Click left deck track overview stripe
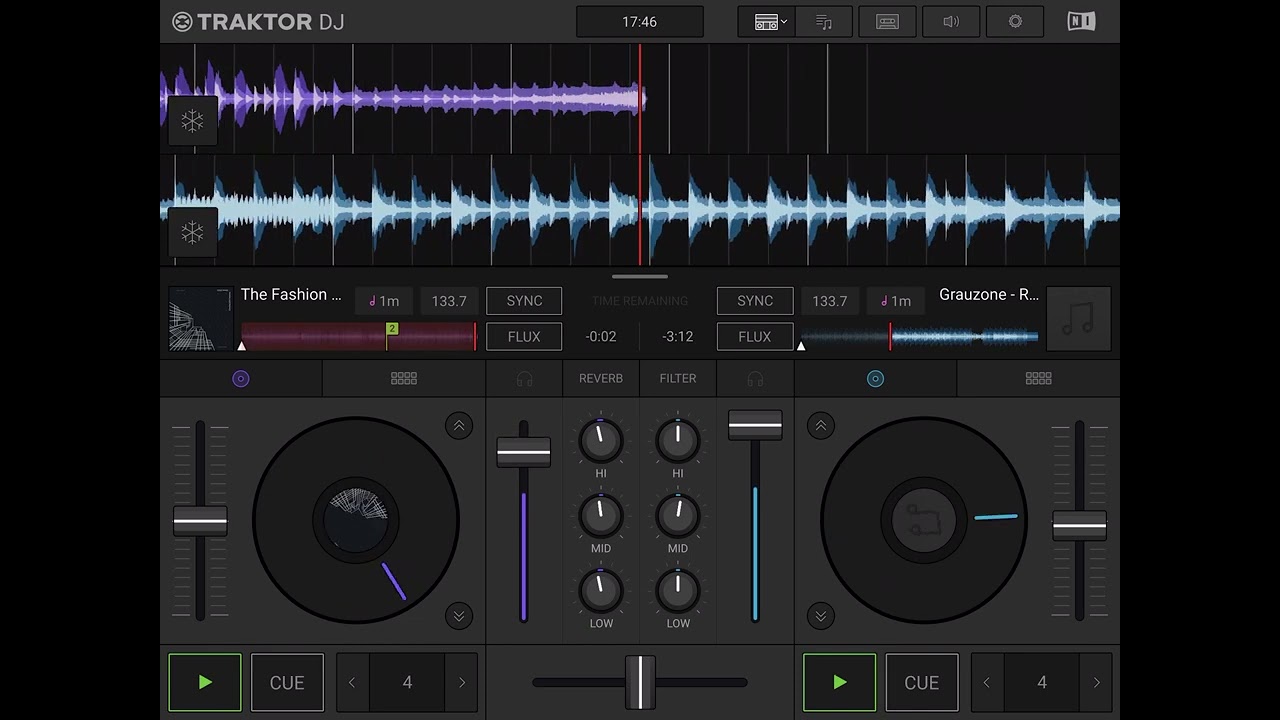This screenshot has width=1280, height=720. click(x=359, y=337)
